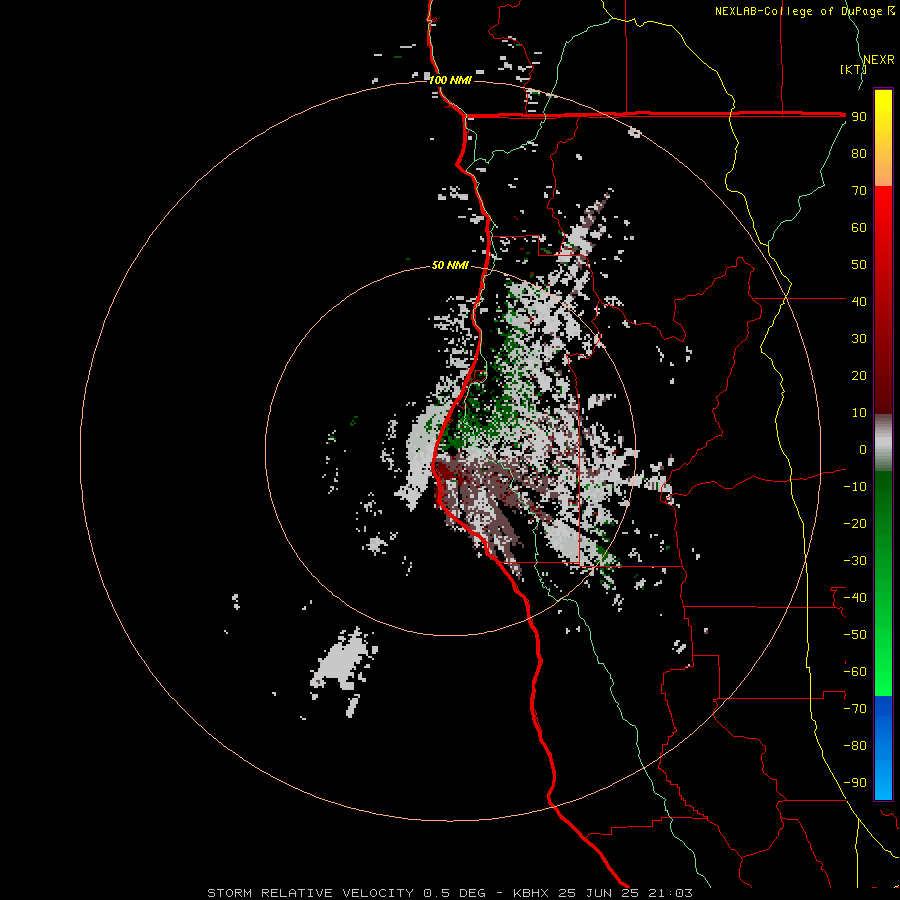Click the 40 value on velocity scale
The image size is (900, 900).
coord(859,301)
